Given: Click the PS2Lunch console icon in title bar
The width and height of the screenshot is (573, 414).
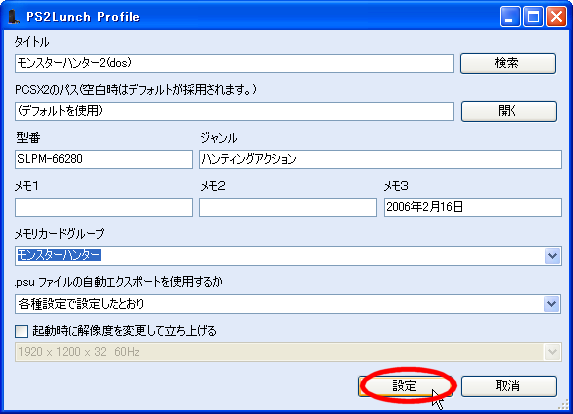Looking at the screenshot, I should [14, 17].
